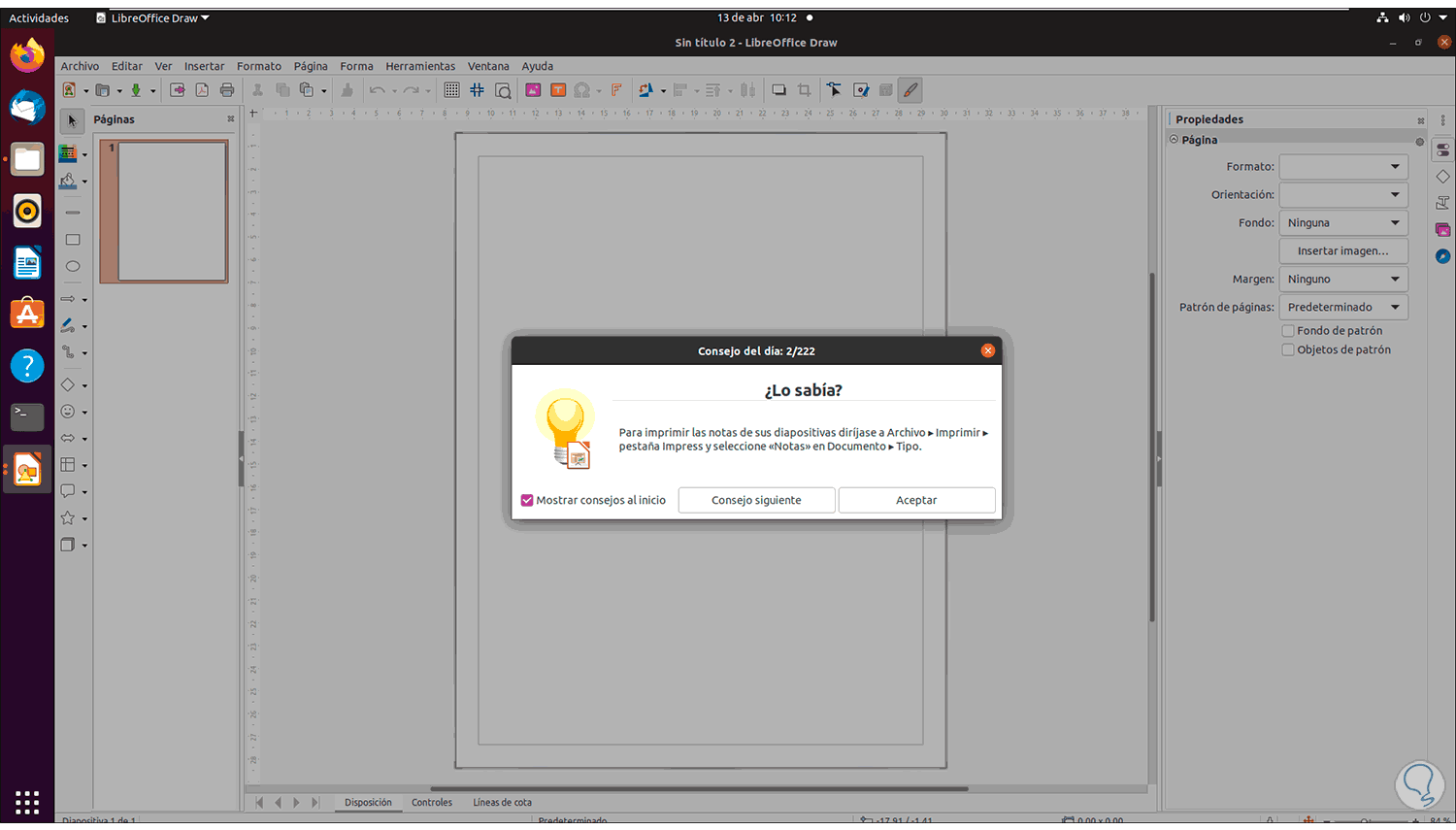The image size is (1456, 830).
Task: Open the Gallery panel in the sidebar
Action: tap(1442, 229)
